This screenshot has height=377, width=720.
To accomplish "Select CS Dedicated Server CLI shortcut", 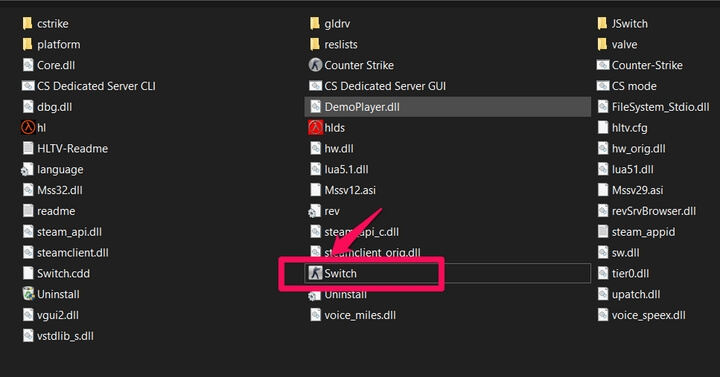I will click(89, 86).
